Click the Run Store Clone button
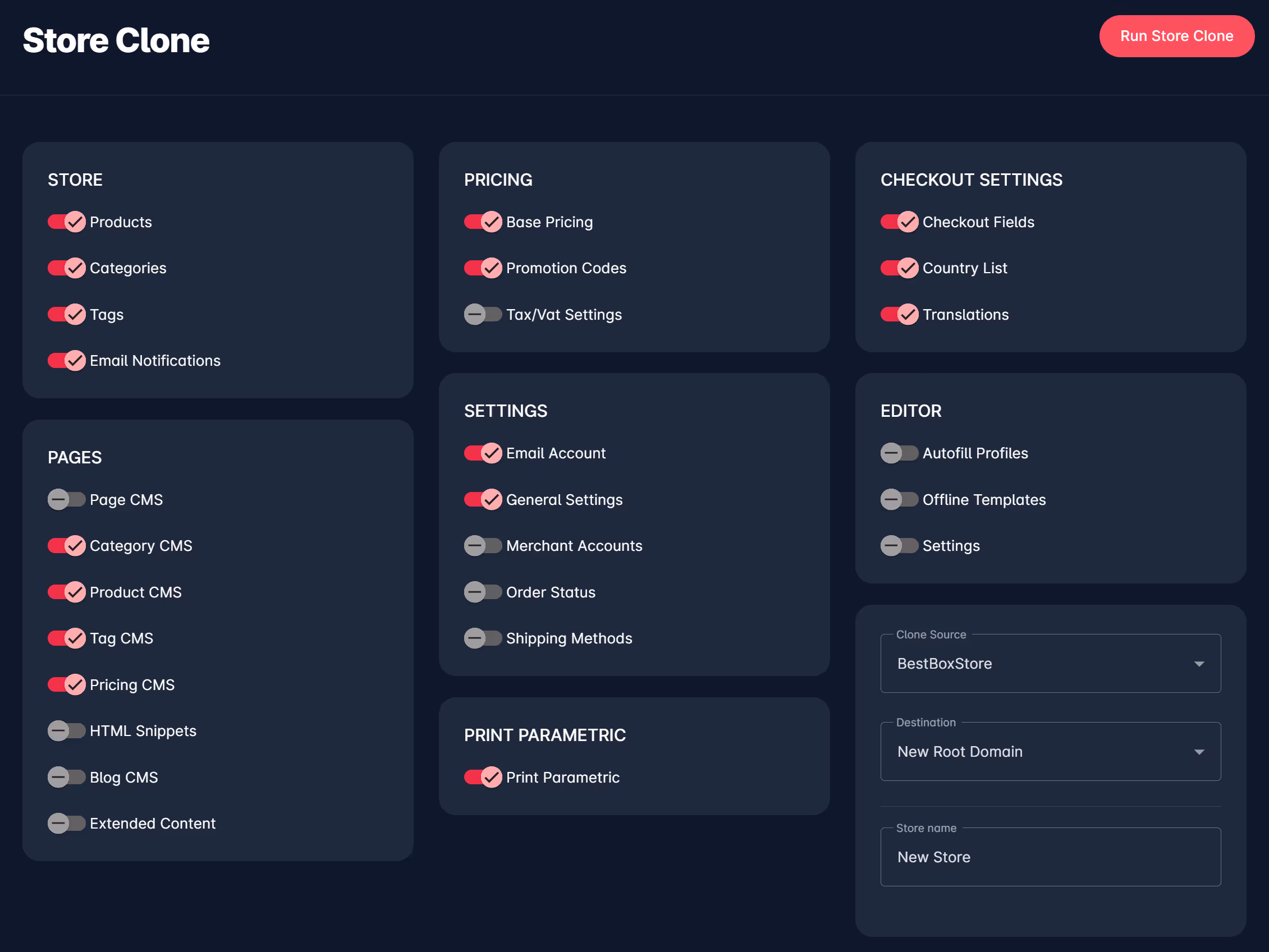Screen dimensions: 1269x952 click(1176, 36)
